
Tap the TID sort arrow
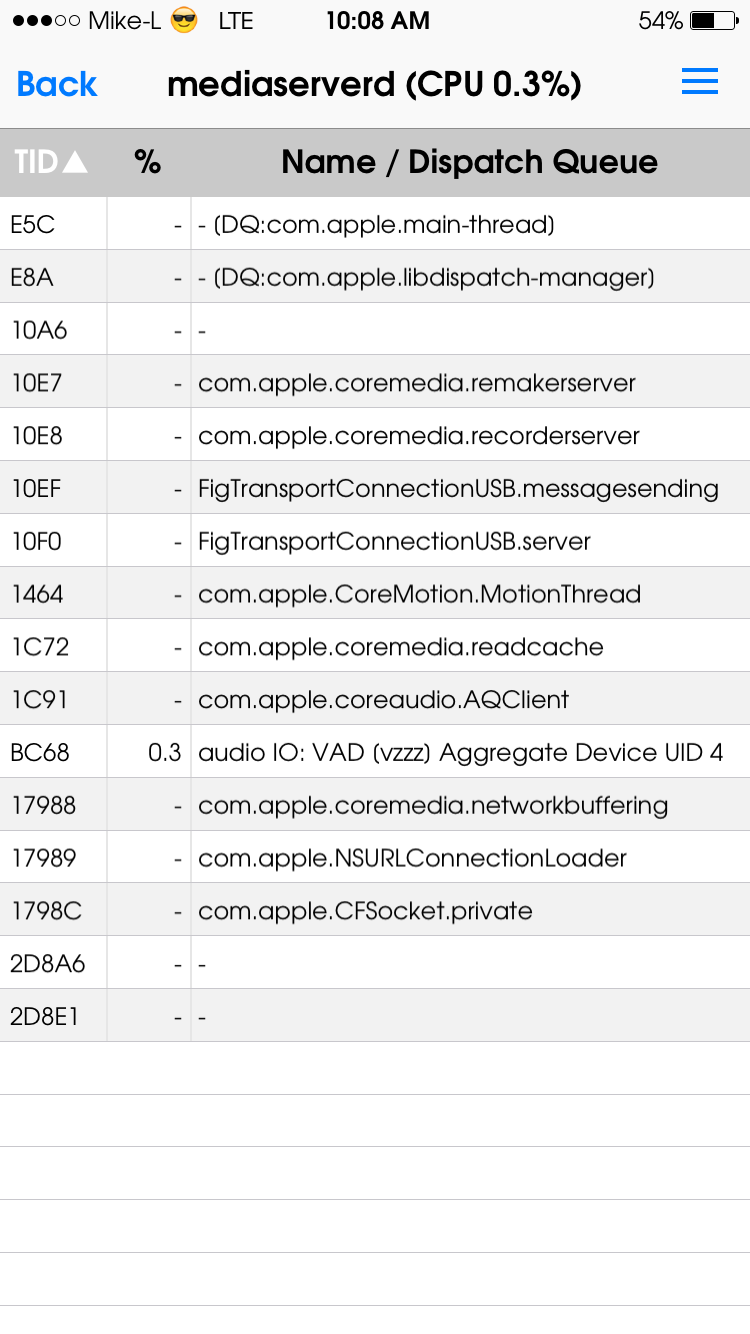click(75, 162)
